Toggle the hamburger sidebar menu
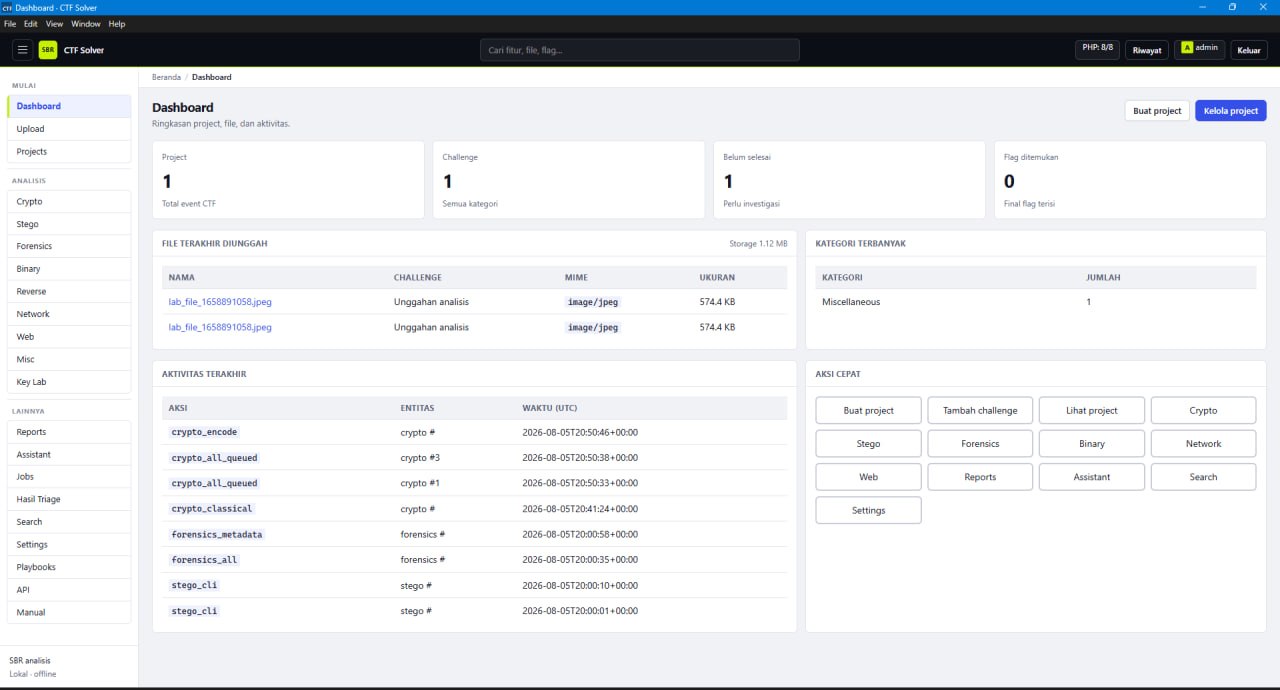The width and height of the screenshot is (1280, 690). 22,50
